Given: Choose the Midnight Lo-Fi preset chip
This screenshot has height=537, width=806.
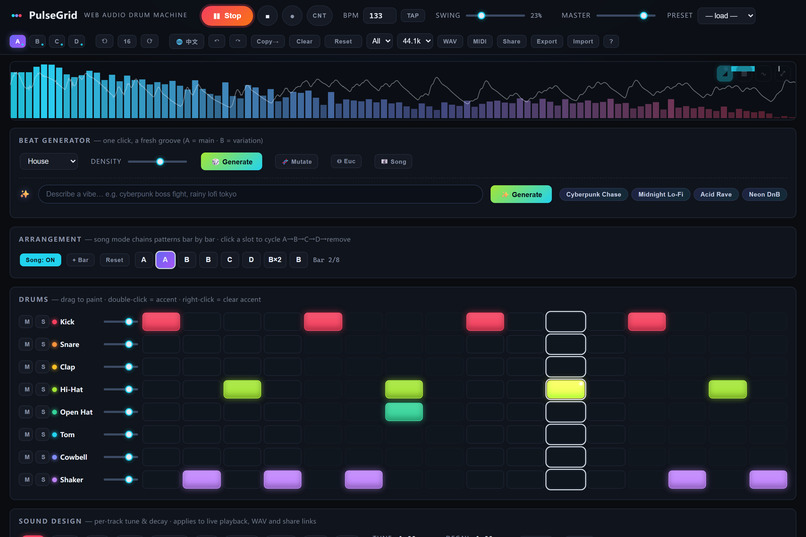Looking at the screenshot, I should coord(661,194).
